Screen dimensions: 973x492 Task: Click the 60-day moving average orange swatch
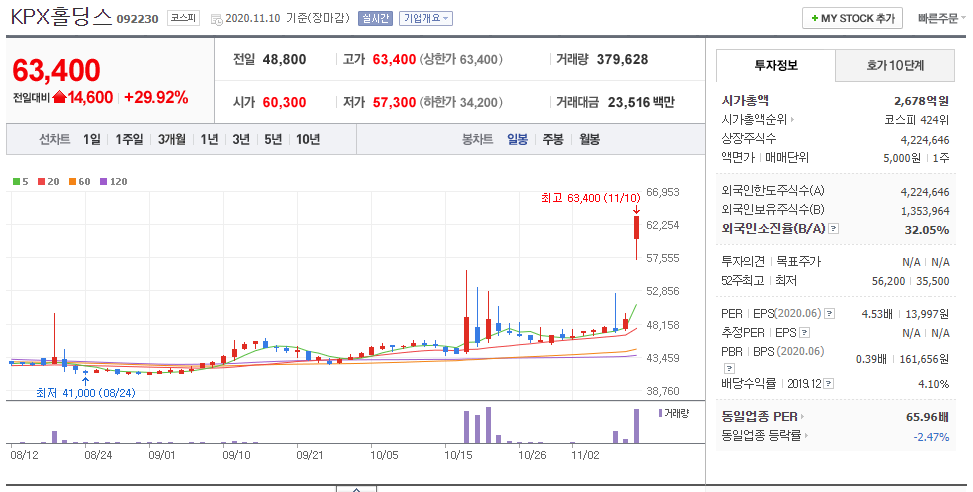(72, 182)
